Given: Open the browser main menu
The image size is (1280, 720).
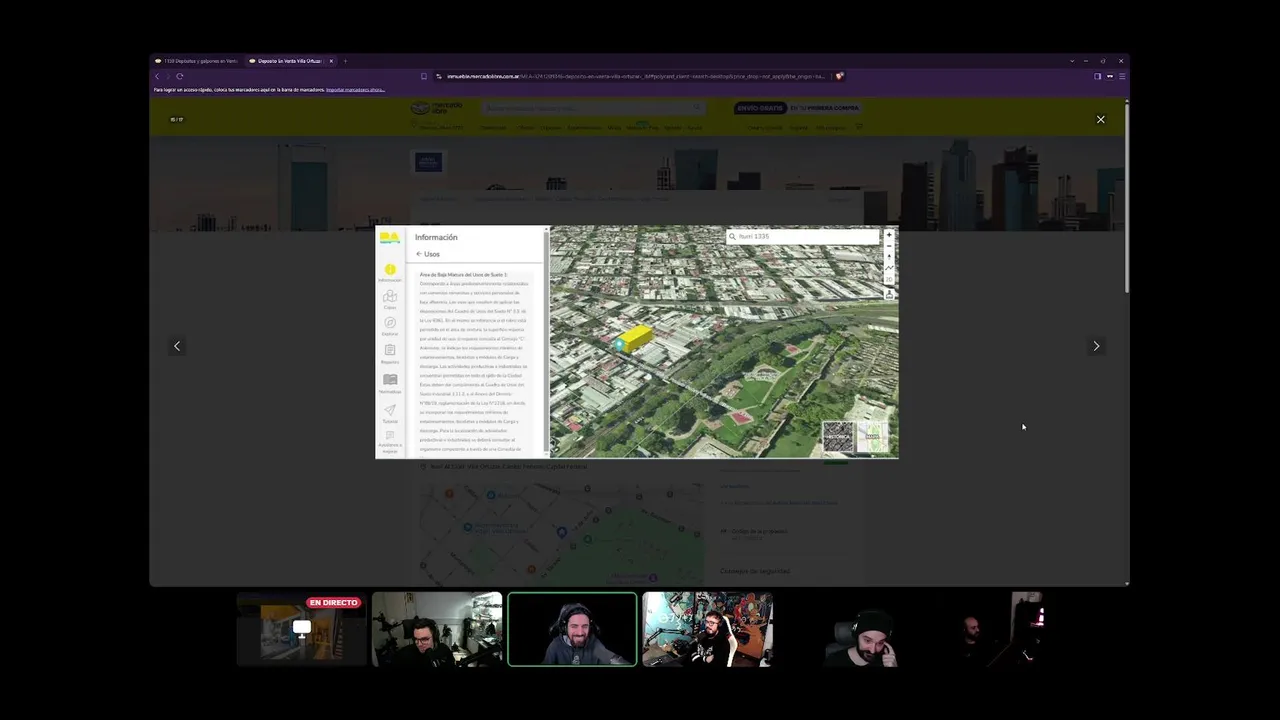Looking at the screenshot, I should coord(1122,76).
